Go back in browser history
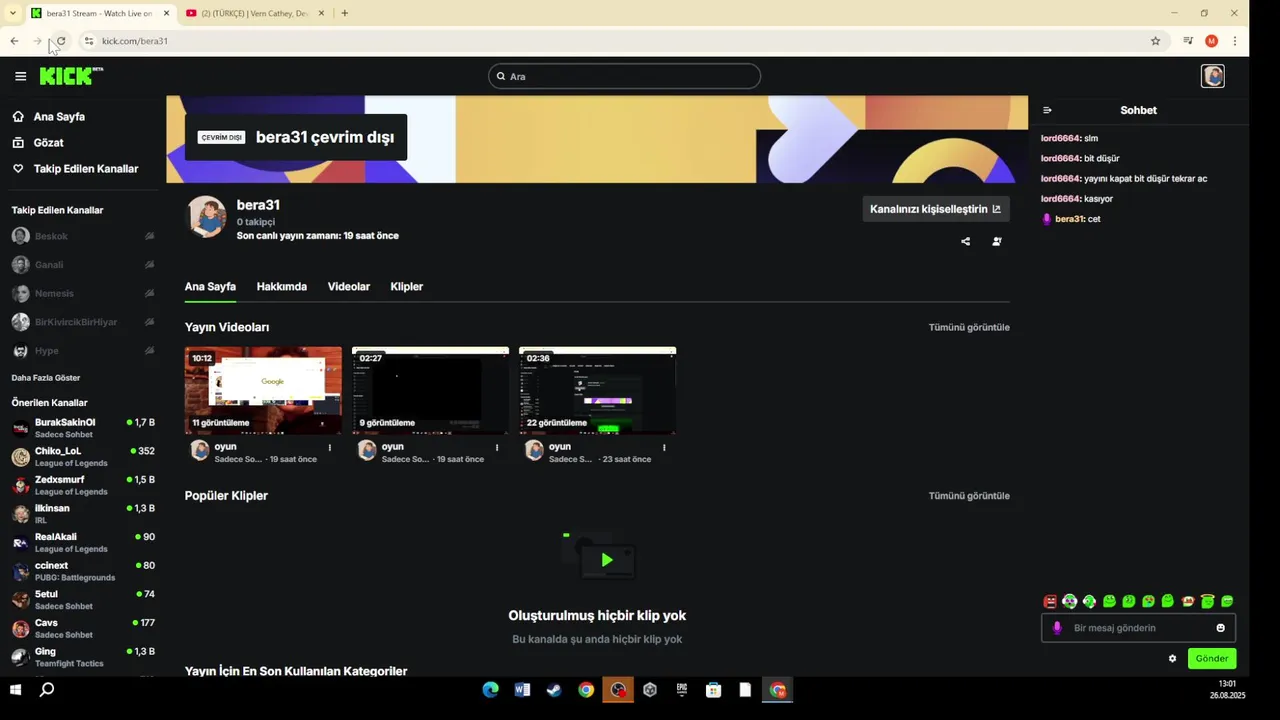The image size is (1280, 720). [14, 41]
